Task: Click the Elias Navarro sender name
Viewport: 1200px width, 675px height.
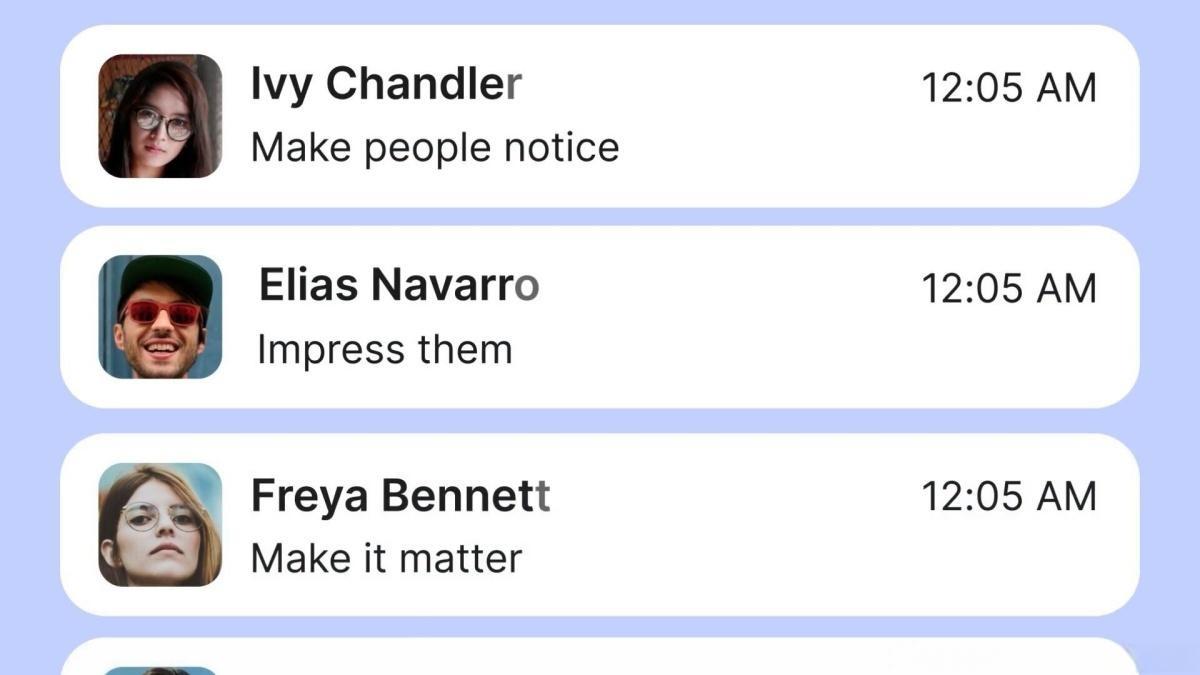Action: point(399,286)
